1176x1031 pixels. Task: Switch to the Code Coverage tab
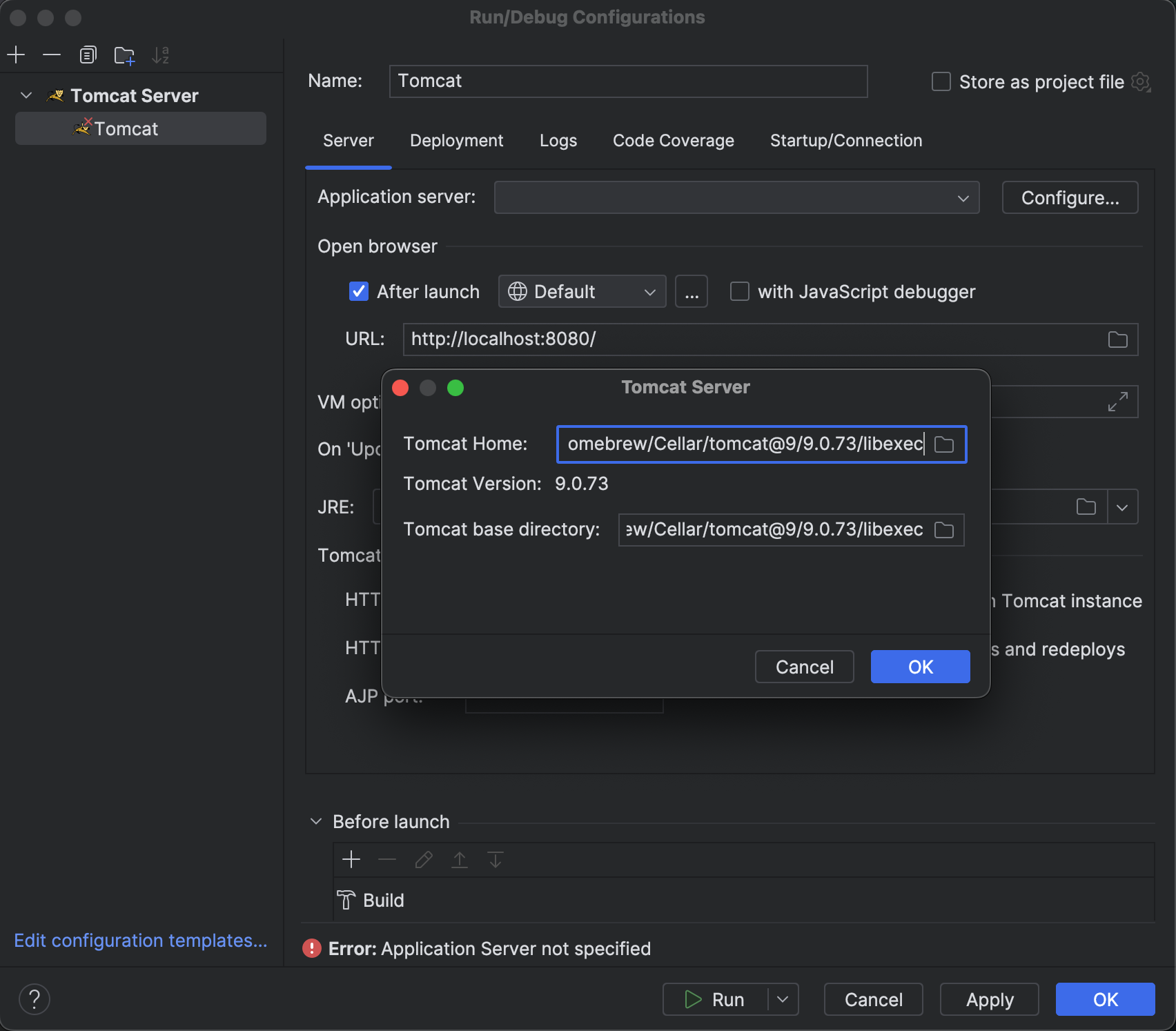coord(674,141)
